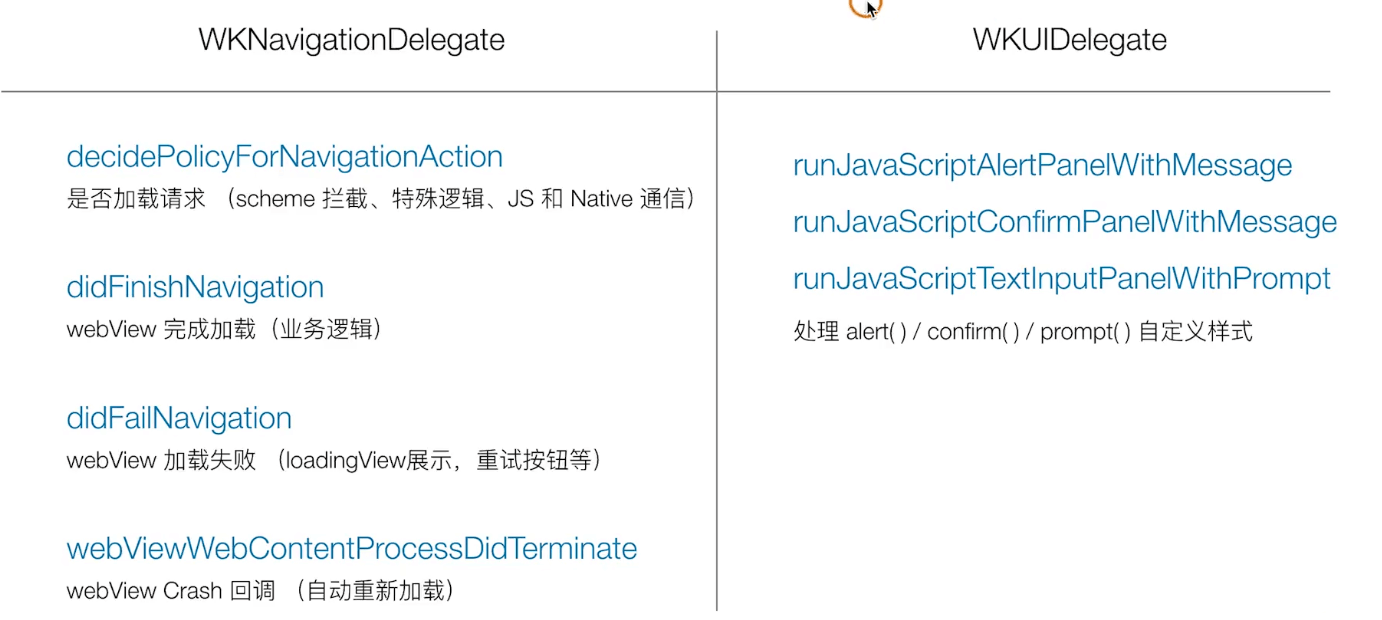Screen dimensions: 1382x620
Task: Click runJavaScriptAlertPanelWithMessage method link
Action: [1042, 166]
